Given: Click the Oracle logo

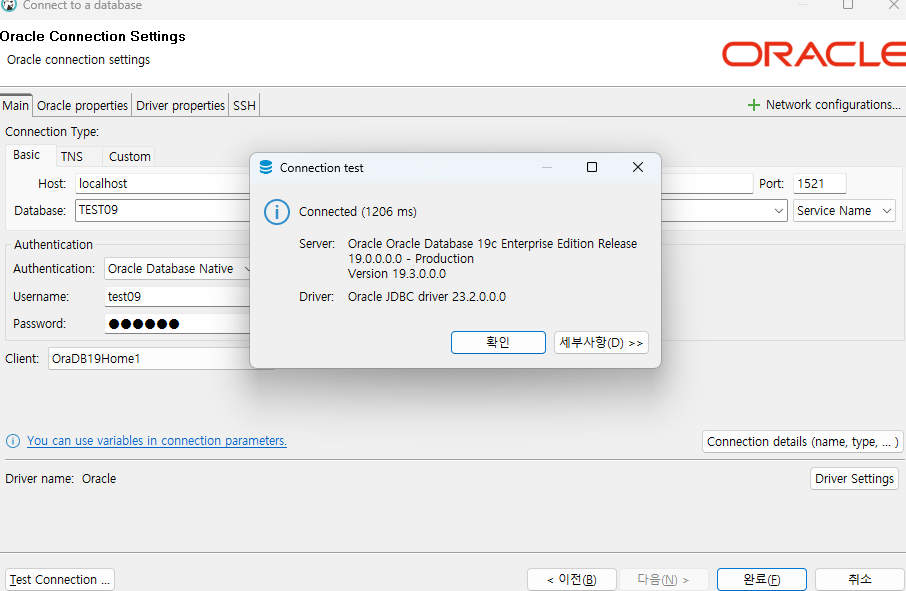Looking at the screenshot, I should pyautogui.click(x=814, y=54).
